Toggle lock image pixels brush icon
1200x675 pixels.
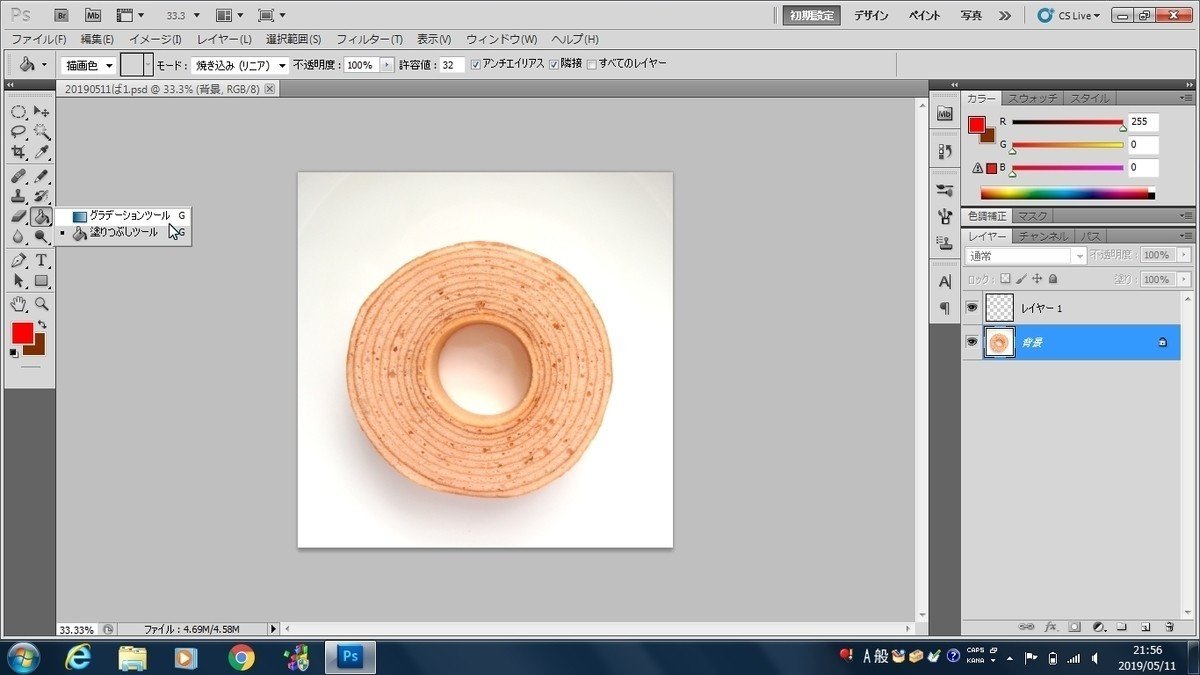click(x=1021, y=280)
